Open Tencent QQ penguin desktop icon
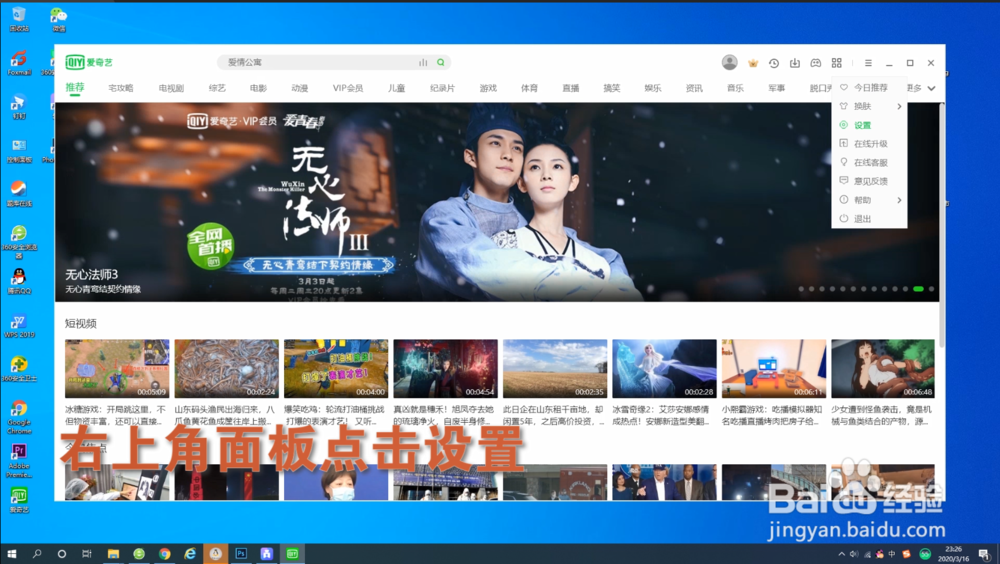Screen dimensions: 1000x564 pyautogui.click(x=19, y=281)
